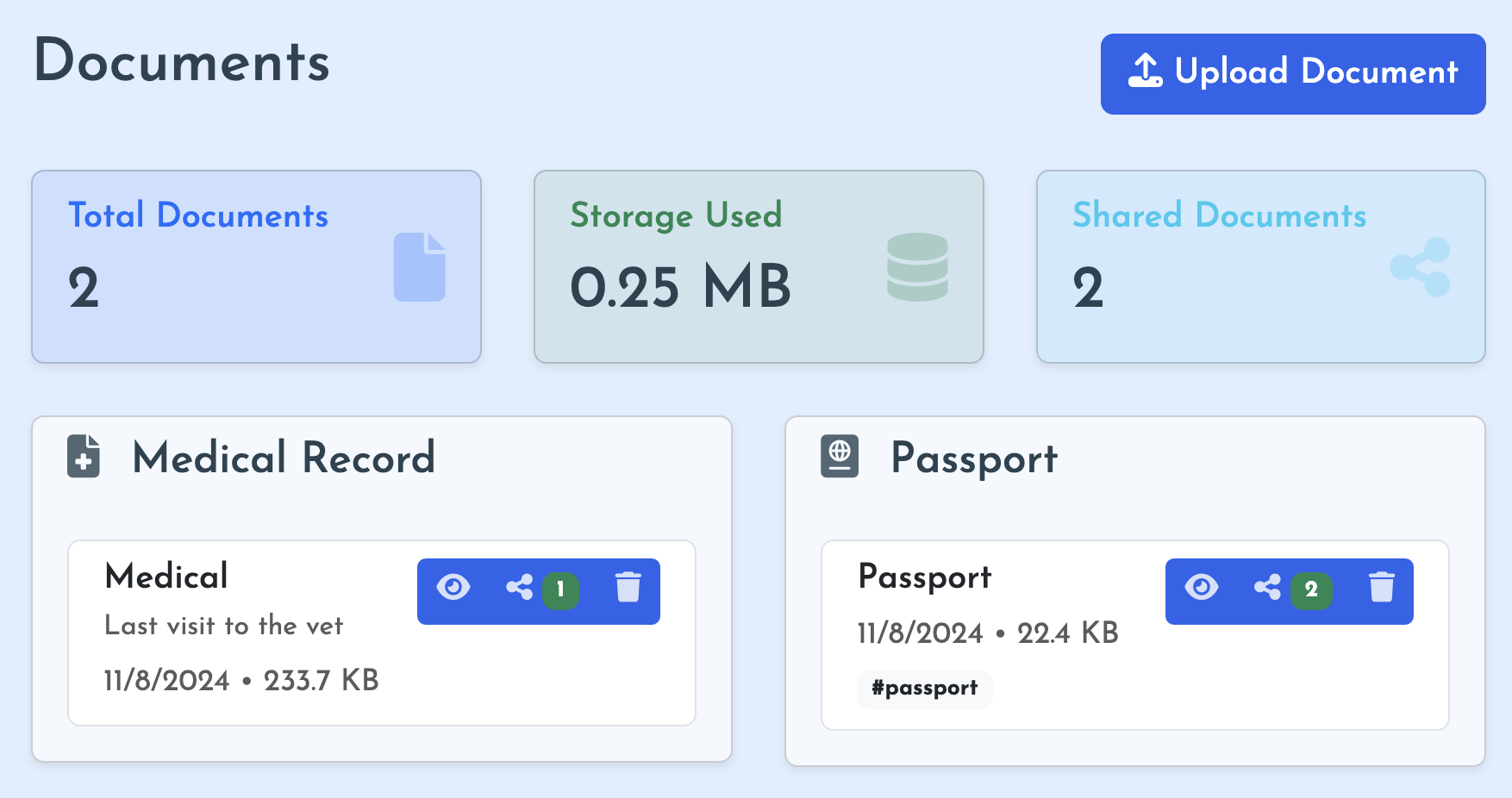Click the share count badge on Passport

point(1311,589)
